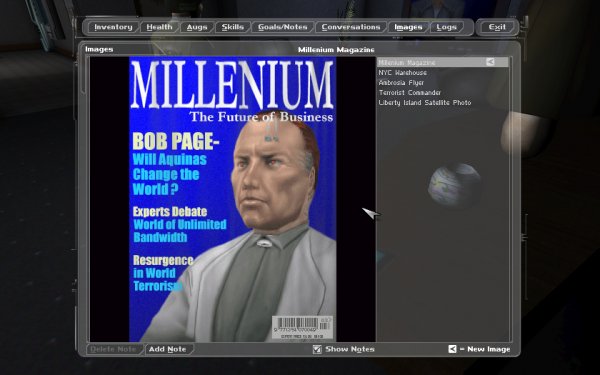Click the Add Note button
Screen dimensions: 600x375
(x=168, y=349)
